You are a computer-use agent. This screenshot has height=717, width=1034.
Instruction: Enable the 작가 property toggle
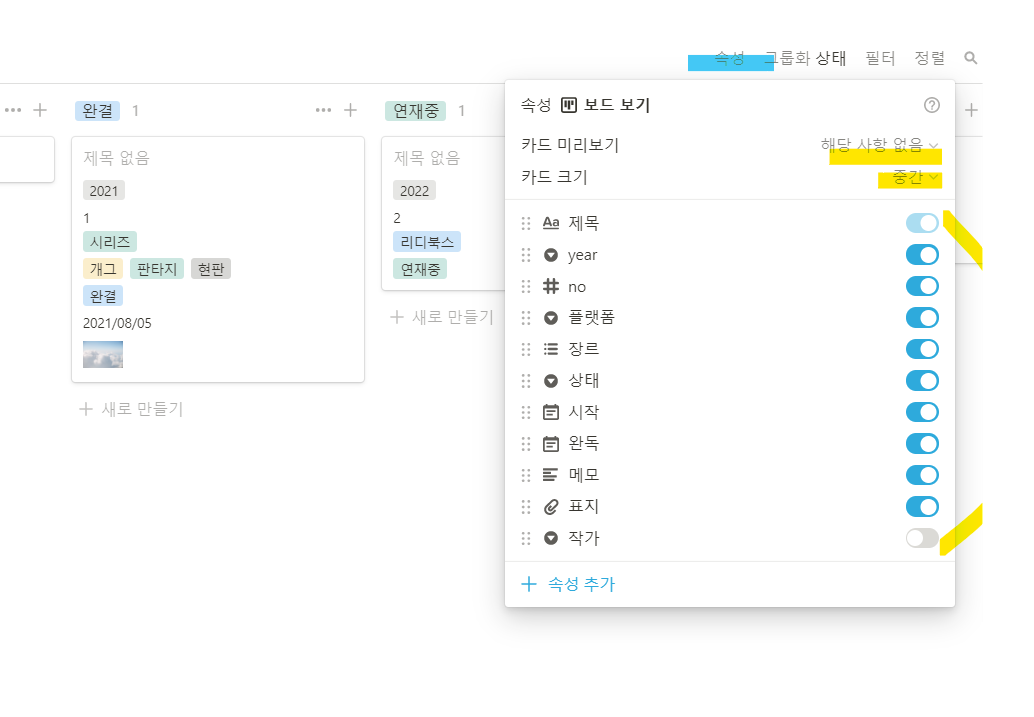pyautogui.click(x=922, y=538)
